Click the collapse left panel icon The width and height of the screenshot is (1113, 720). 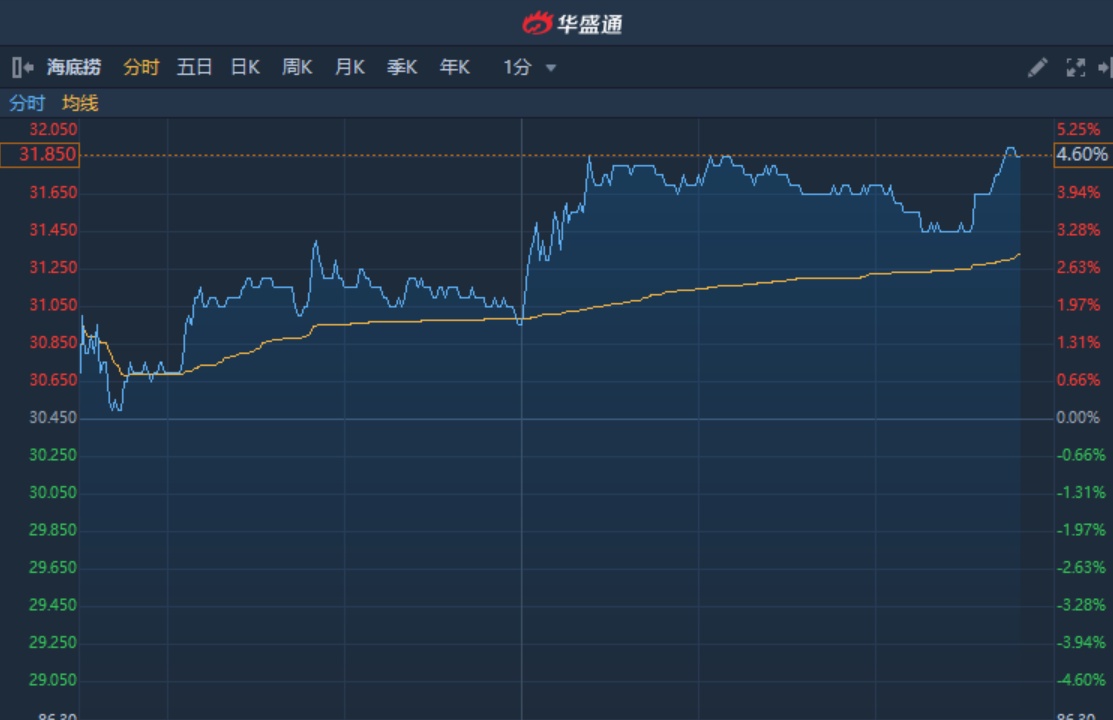[x=22, y=67]
